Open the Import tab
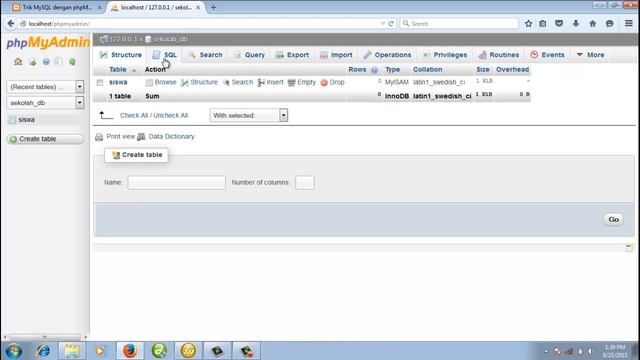Screen dimensions: 640x360 [336, 55]
